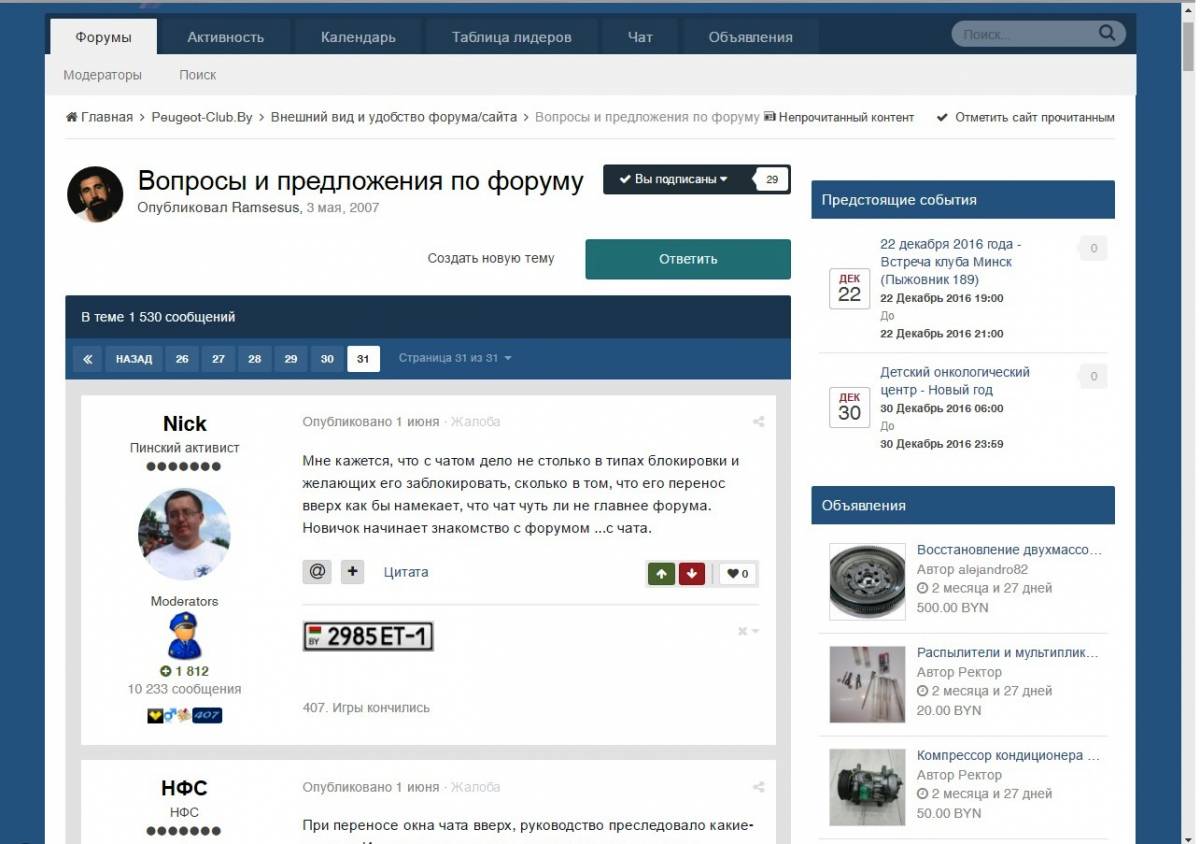Click the share icon on Nick's post
1200x844 pixels.
758,422
